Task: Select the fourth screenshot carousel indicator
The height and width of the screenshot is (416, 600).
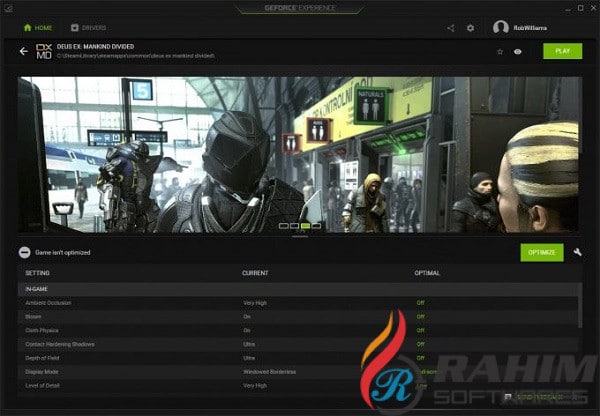Action: (316, 226)
